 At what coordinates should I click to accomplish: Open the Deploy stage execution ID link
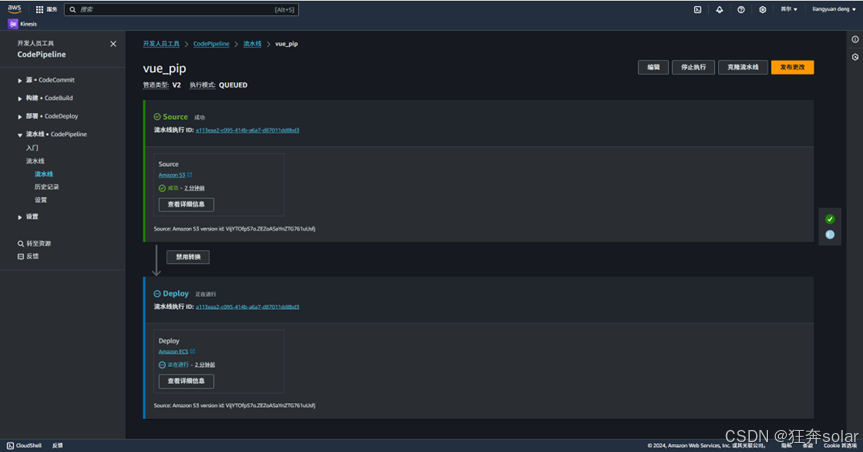(248, 307)
